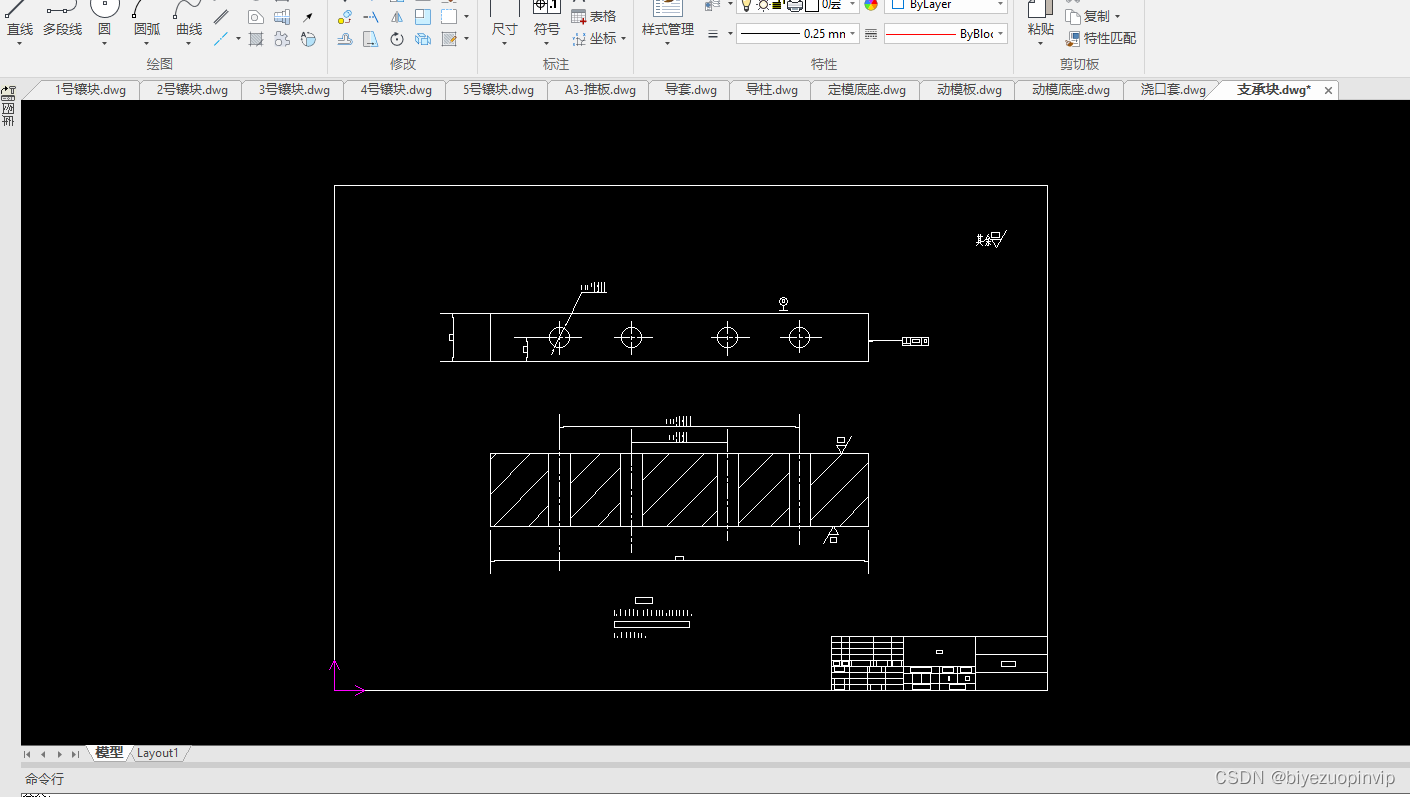
Task: Click the black arrow leader tool
Action: pyautogui.click(x=308, y=17)
